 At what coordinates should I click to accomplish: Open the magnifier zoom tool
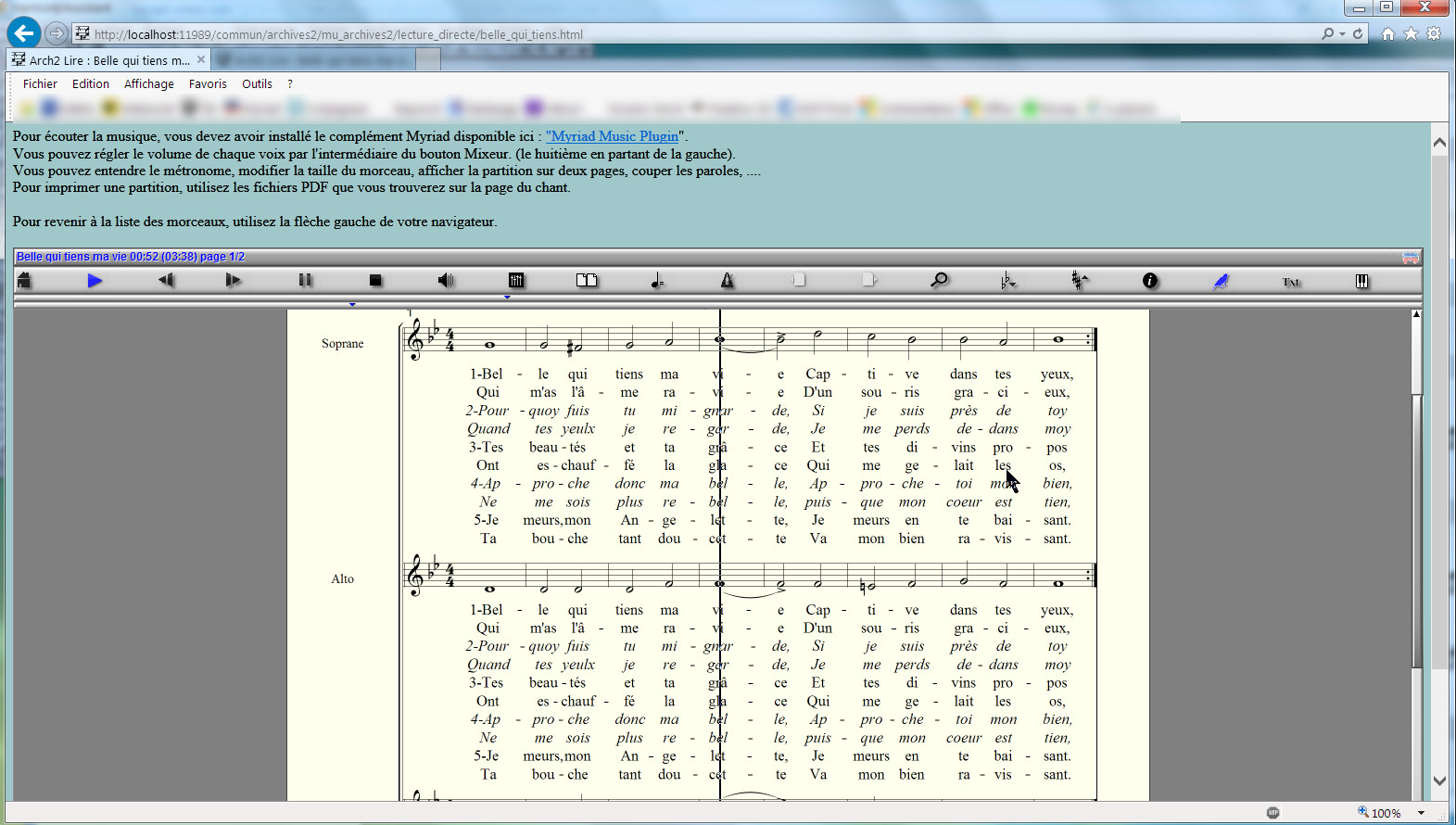939,280
